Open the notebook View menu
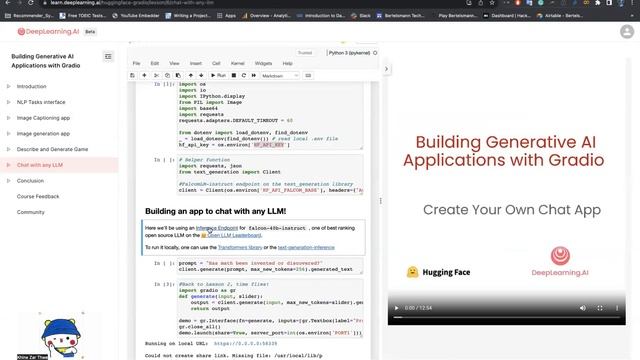 (x=174, y=63)
